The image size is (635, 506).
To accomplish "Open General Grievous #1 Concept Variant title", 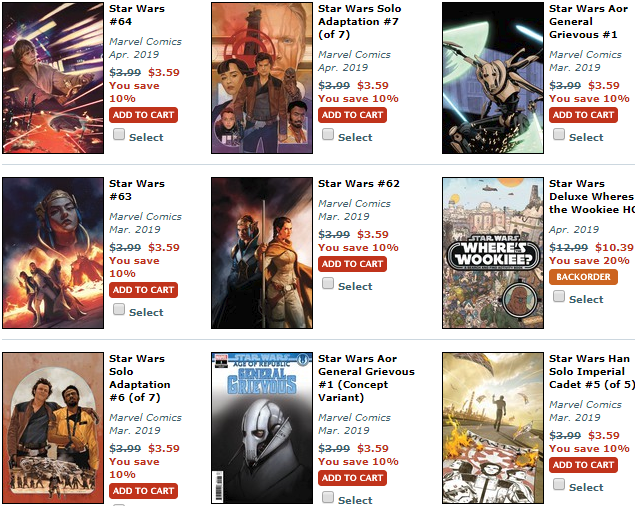I will [x=366, y=378].
